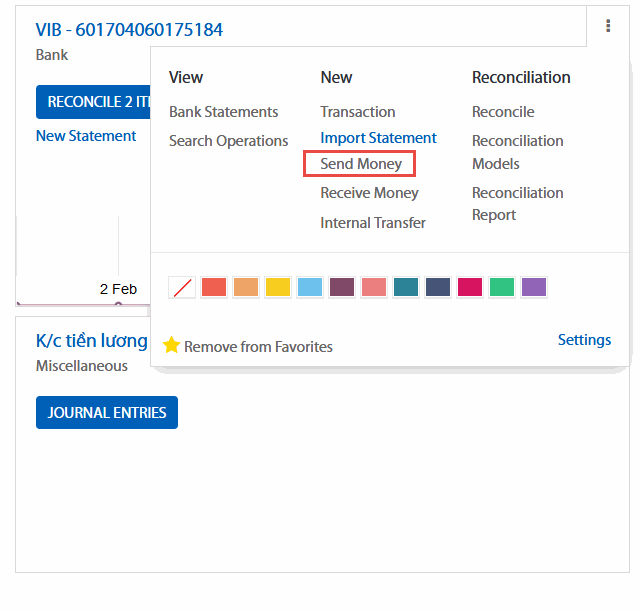Open Import Statement from New column
The height and width of the screenshot is (613, 641).
point(378,138)
